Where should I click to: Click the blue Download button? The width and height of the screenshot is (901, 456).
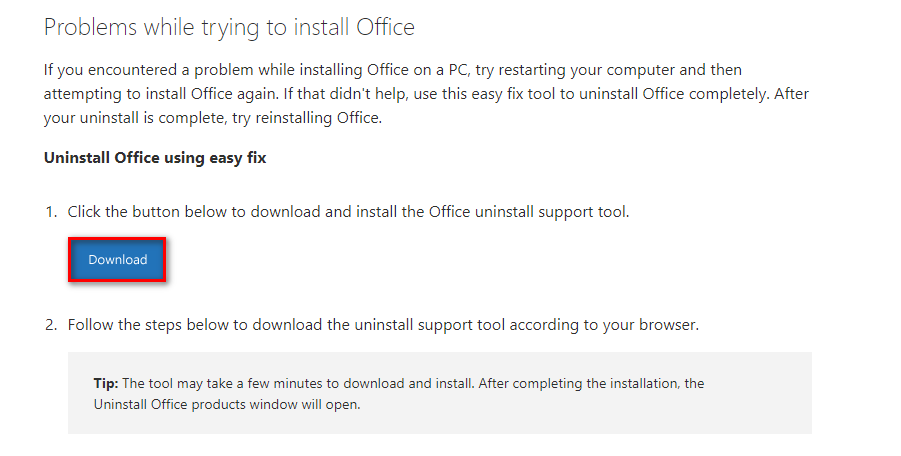click(x=117, y=260)
